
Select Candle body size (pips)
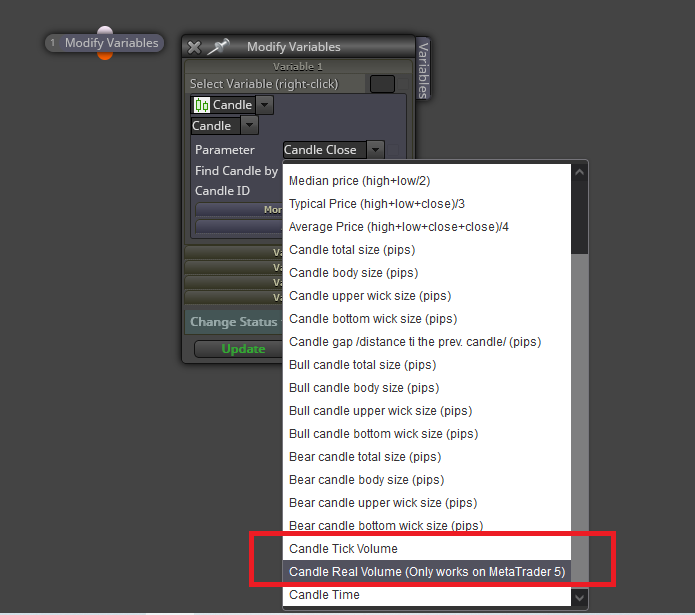click(x=427, y=273)
